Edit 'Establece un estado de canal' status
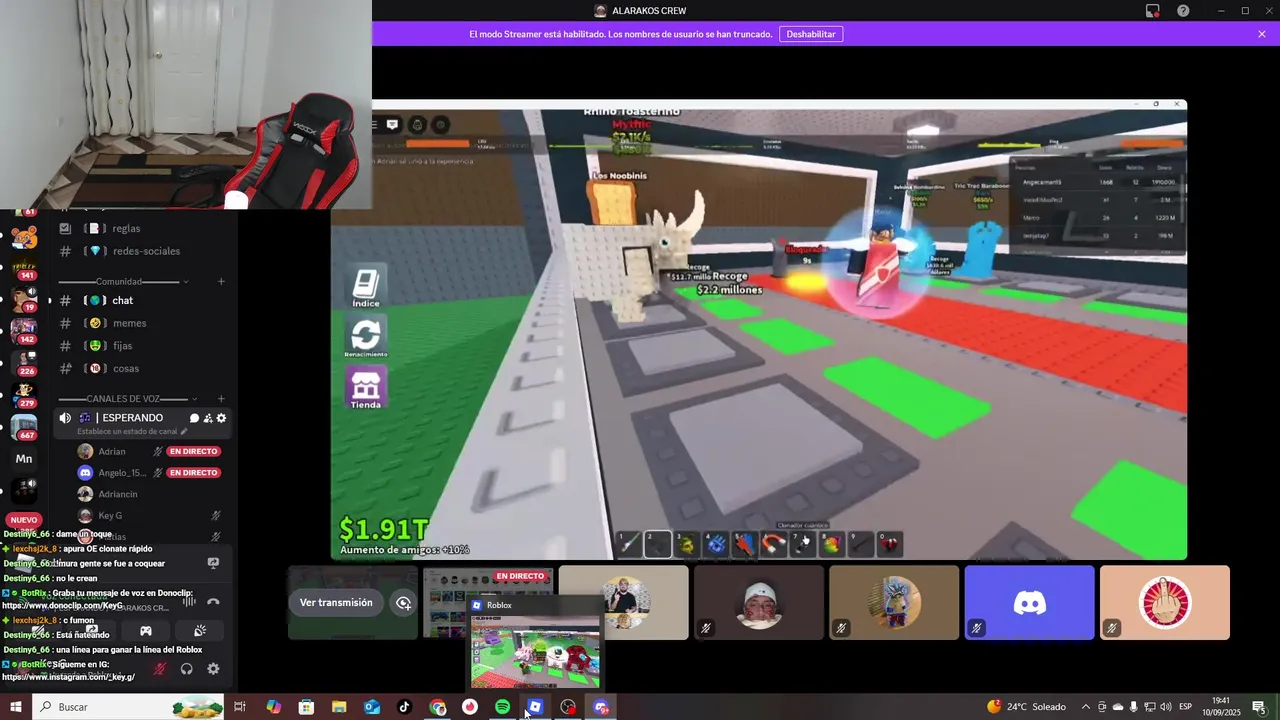Viewport: 1280px width, 720px height. pyautogui.click(x=132, y=432)
